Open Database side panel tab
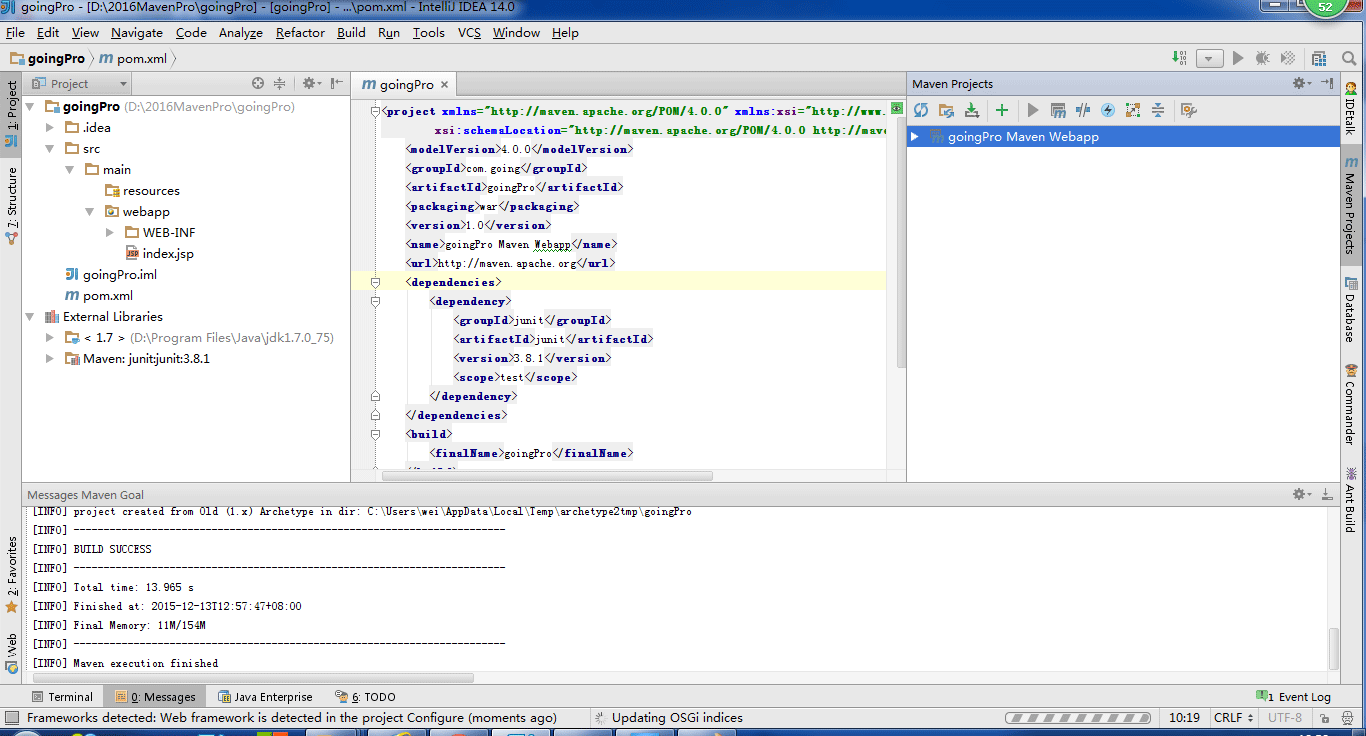1366x736 pixels. pos(1350,310)
